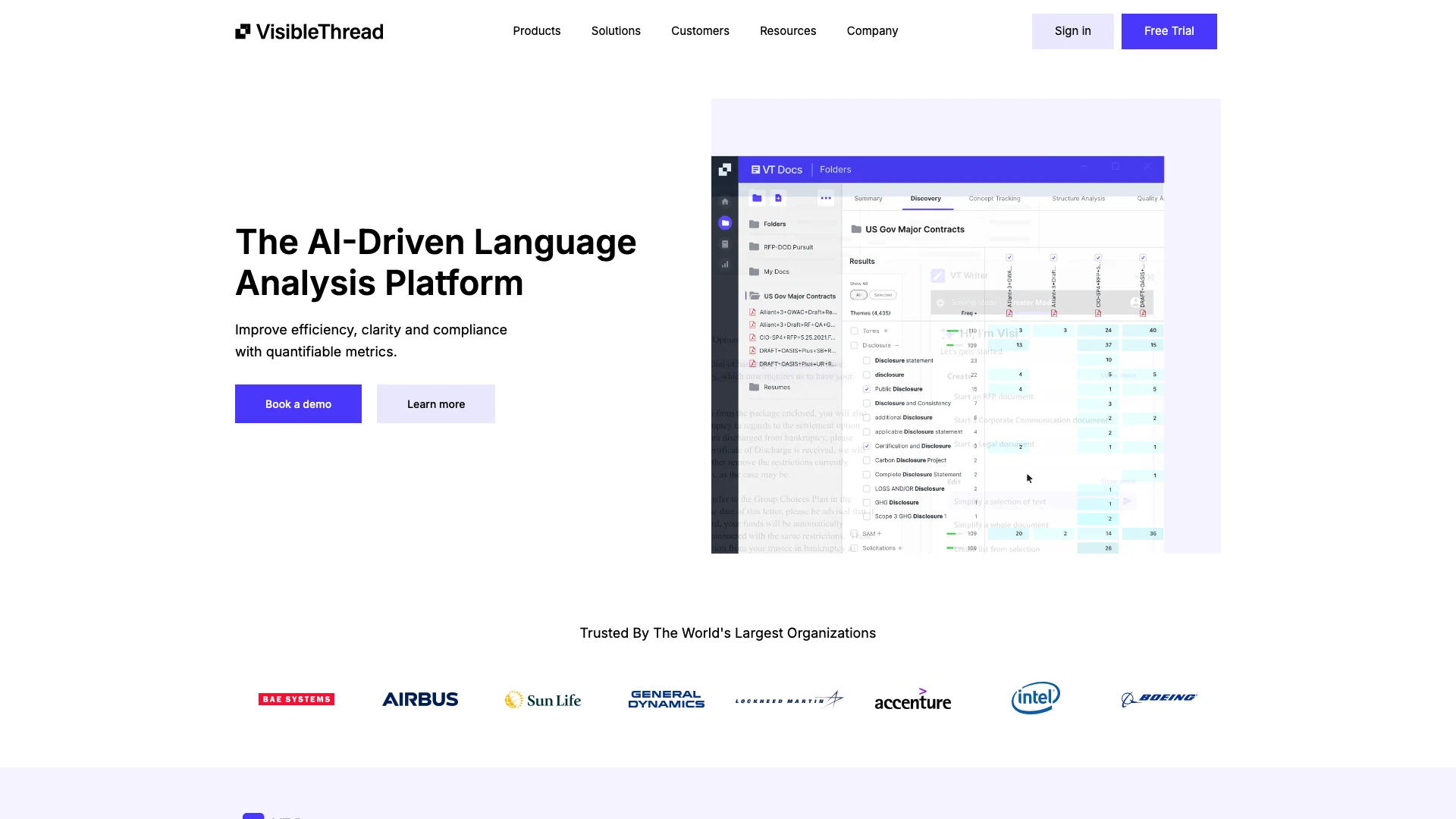Click the document file icon for RFP-DOD-Pursuit
The image size is (1456, 819).
757,247
